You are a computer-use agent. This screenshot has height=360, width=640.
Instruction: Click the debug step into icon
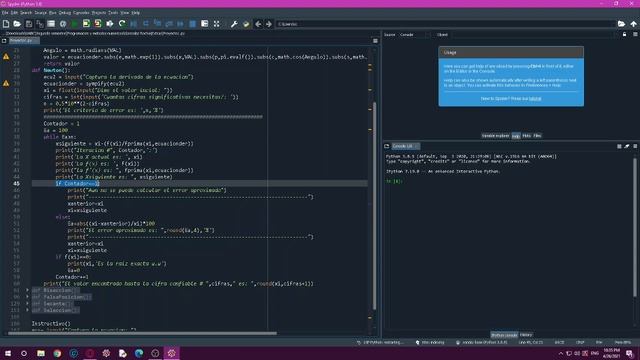tap(158, 24)
